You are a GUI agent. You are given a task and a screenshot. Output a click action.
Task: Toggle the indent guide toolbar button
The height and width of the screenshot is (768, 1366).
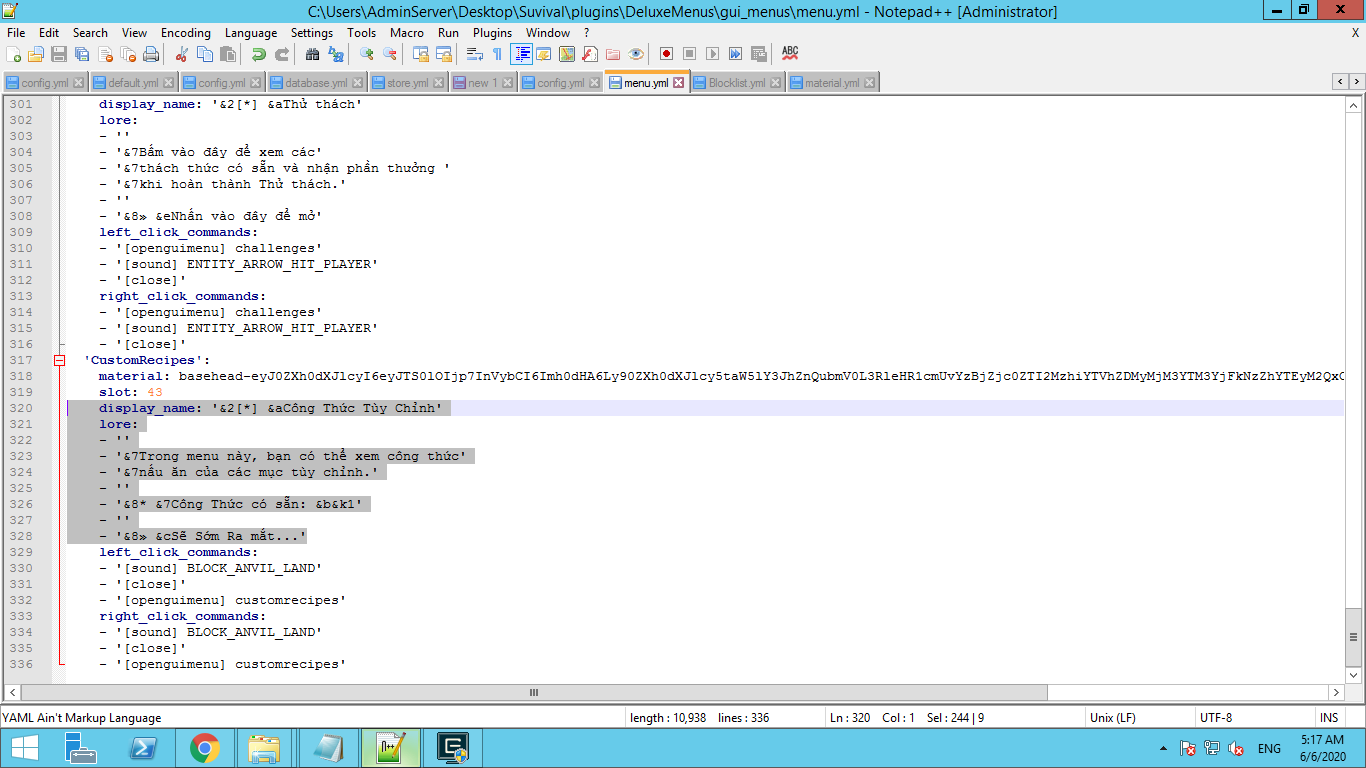tap(521, 54)
